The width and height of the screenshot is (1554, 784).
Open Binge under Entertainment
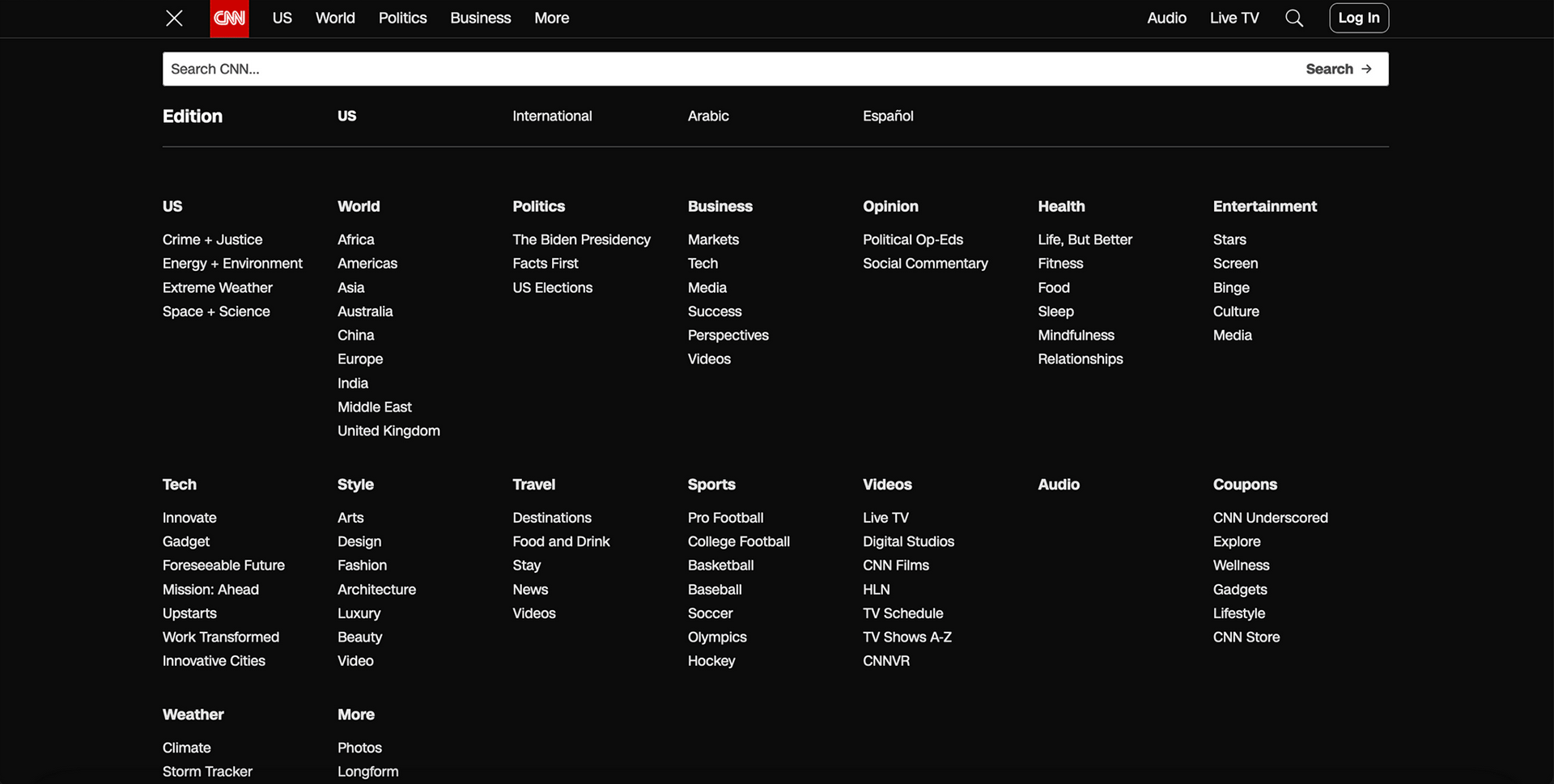pos(1231,287)
